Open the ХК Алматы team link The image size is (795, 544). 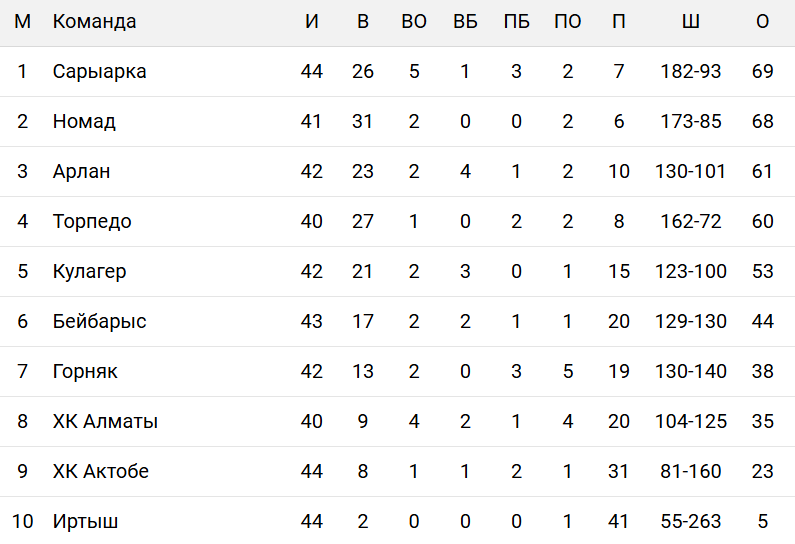click(x=105, y=421)
